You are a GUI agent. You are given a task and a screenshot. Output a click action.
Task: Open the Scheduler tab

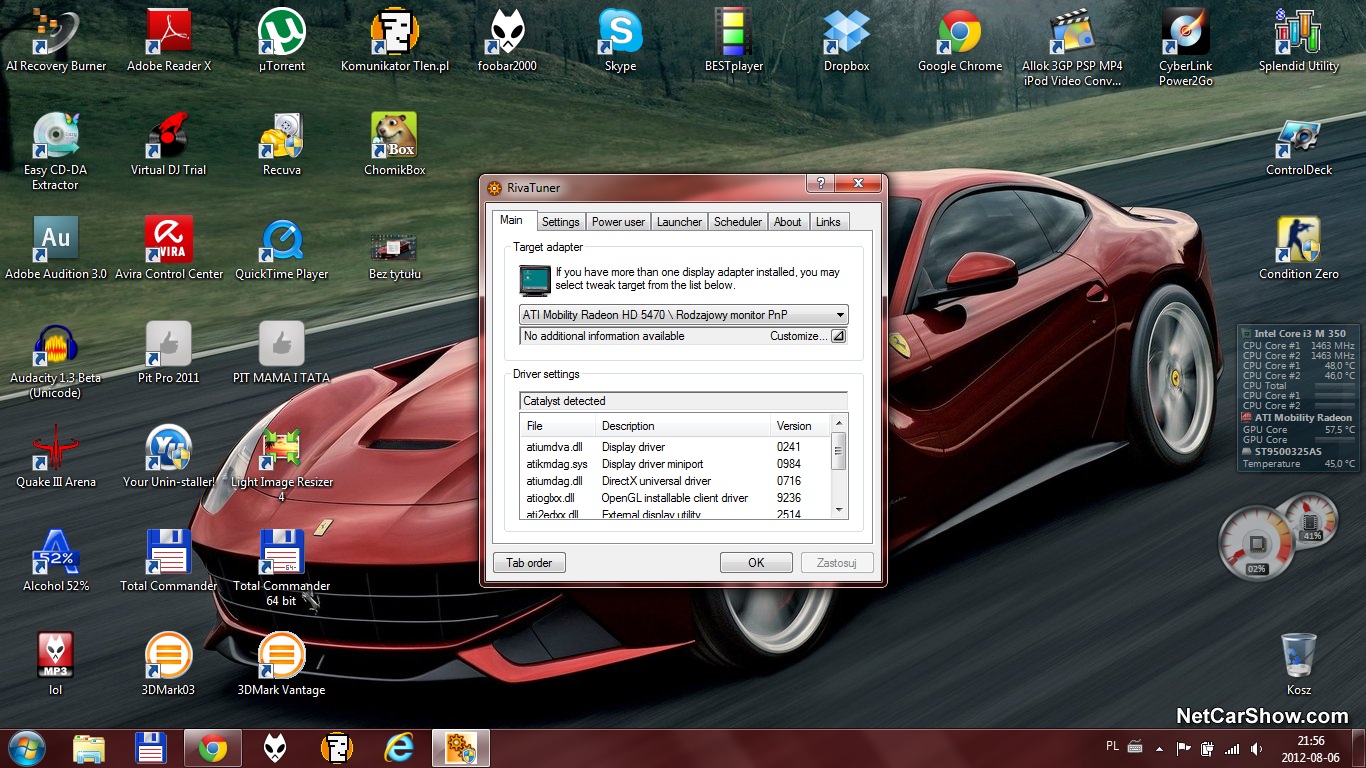[738, 222]
